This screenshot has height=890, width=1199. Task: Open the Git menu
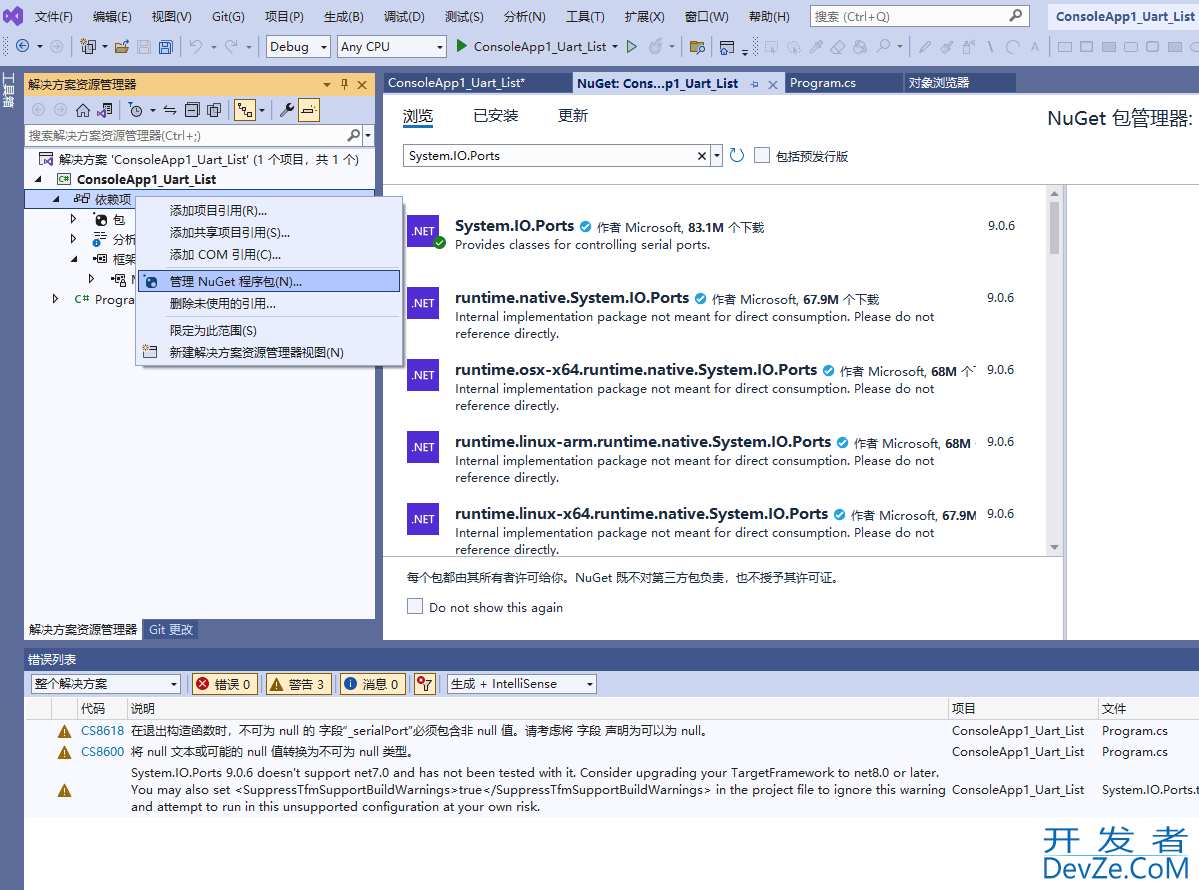pyautogui.click(x=228, y=17)
